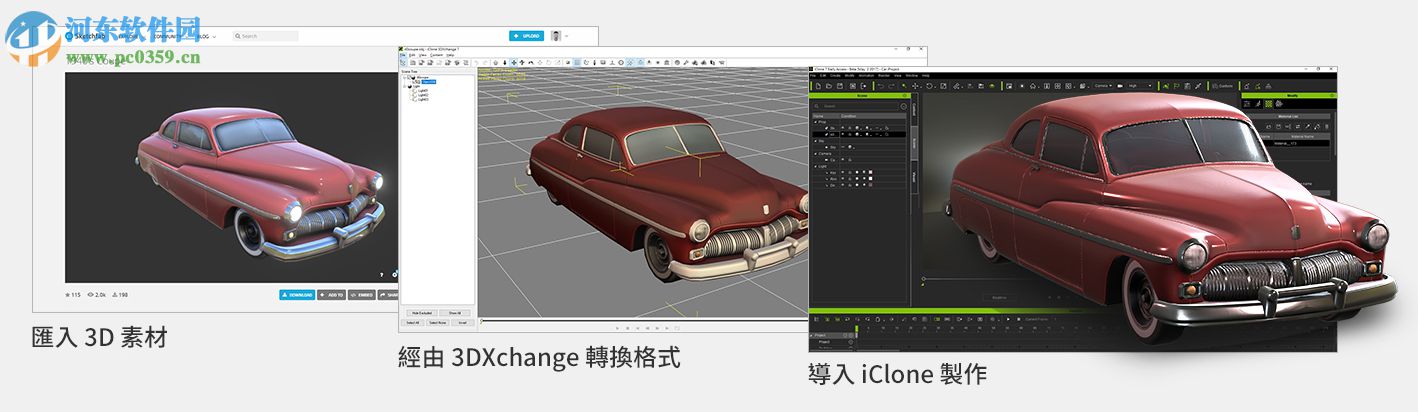This screenshot has width=1418, height=412.
Task: Click the Material Name field in Modify panel
Action: tap(1301, 143)
